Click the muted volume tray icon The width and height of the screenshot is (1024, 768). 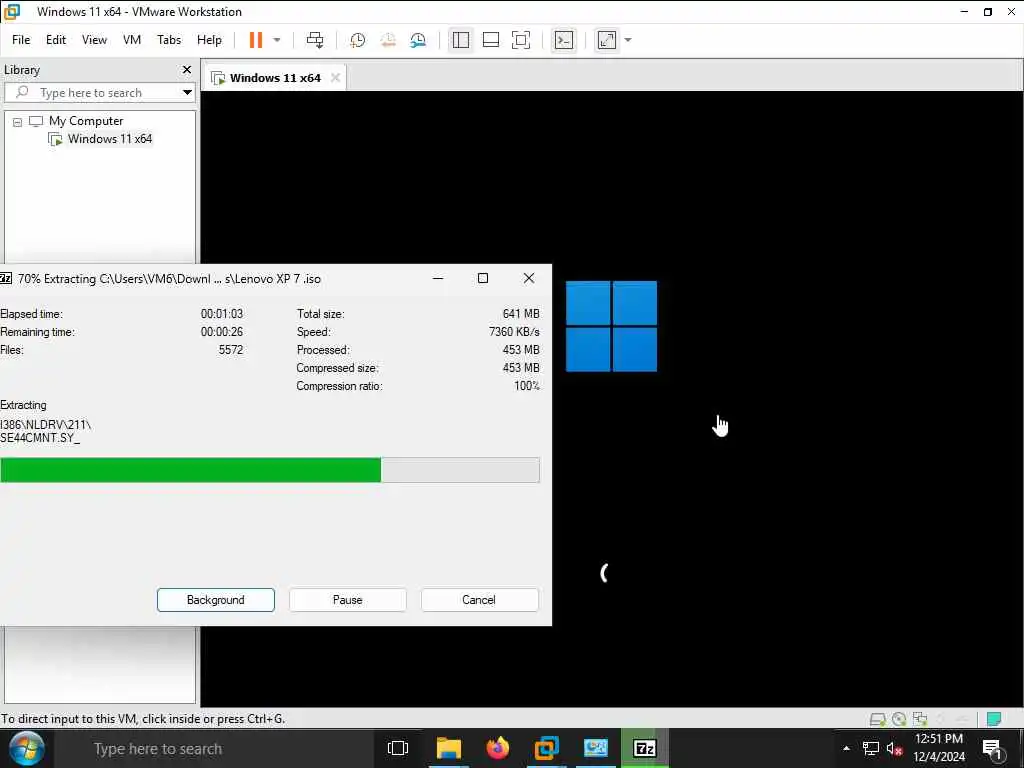[894, 748]
